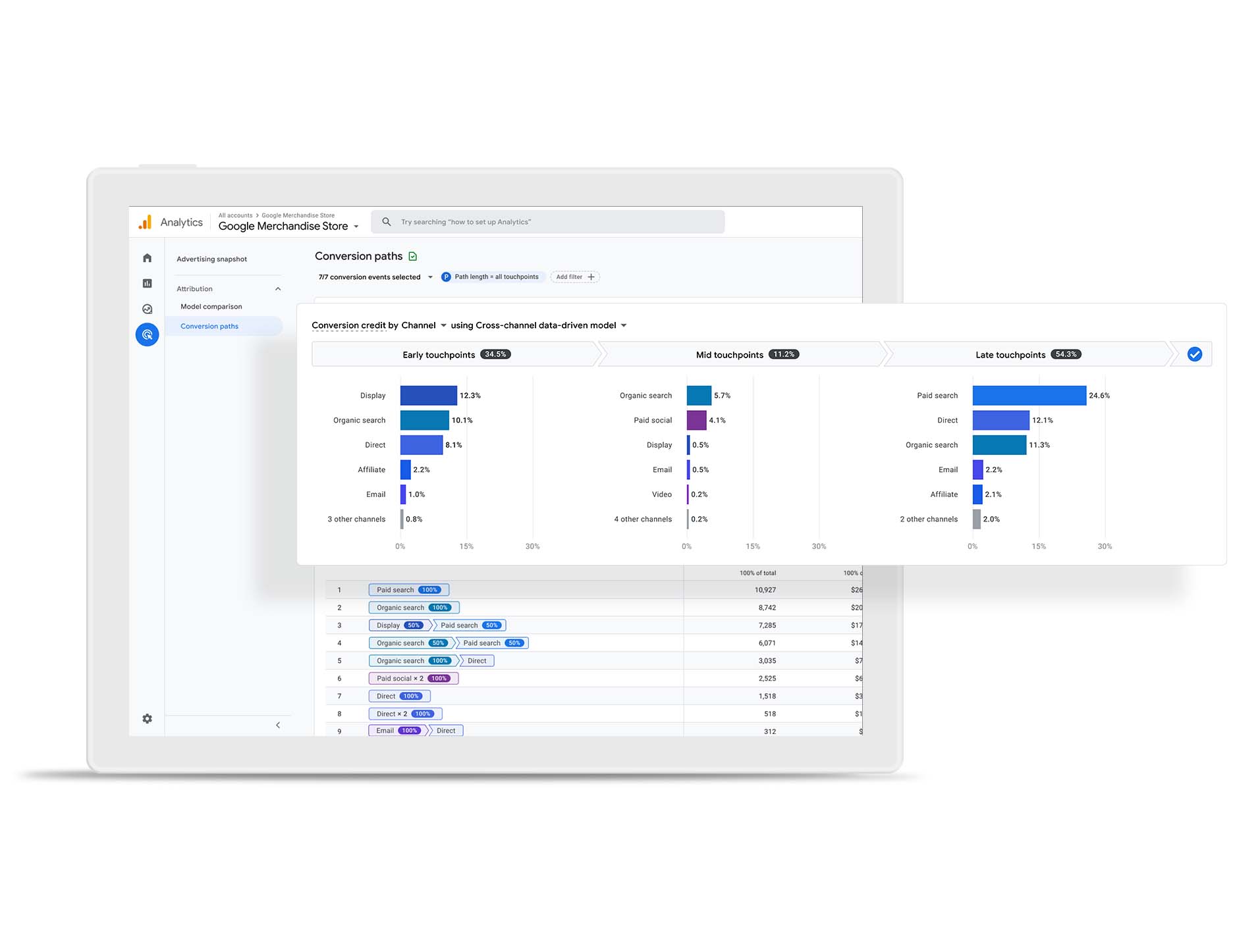This screenshot has height=952, width=1233.
Task: Click the Analytics logo icon
Action: 146,222
